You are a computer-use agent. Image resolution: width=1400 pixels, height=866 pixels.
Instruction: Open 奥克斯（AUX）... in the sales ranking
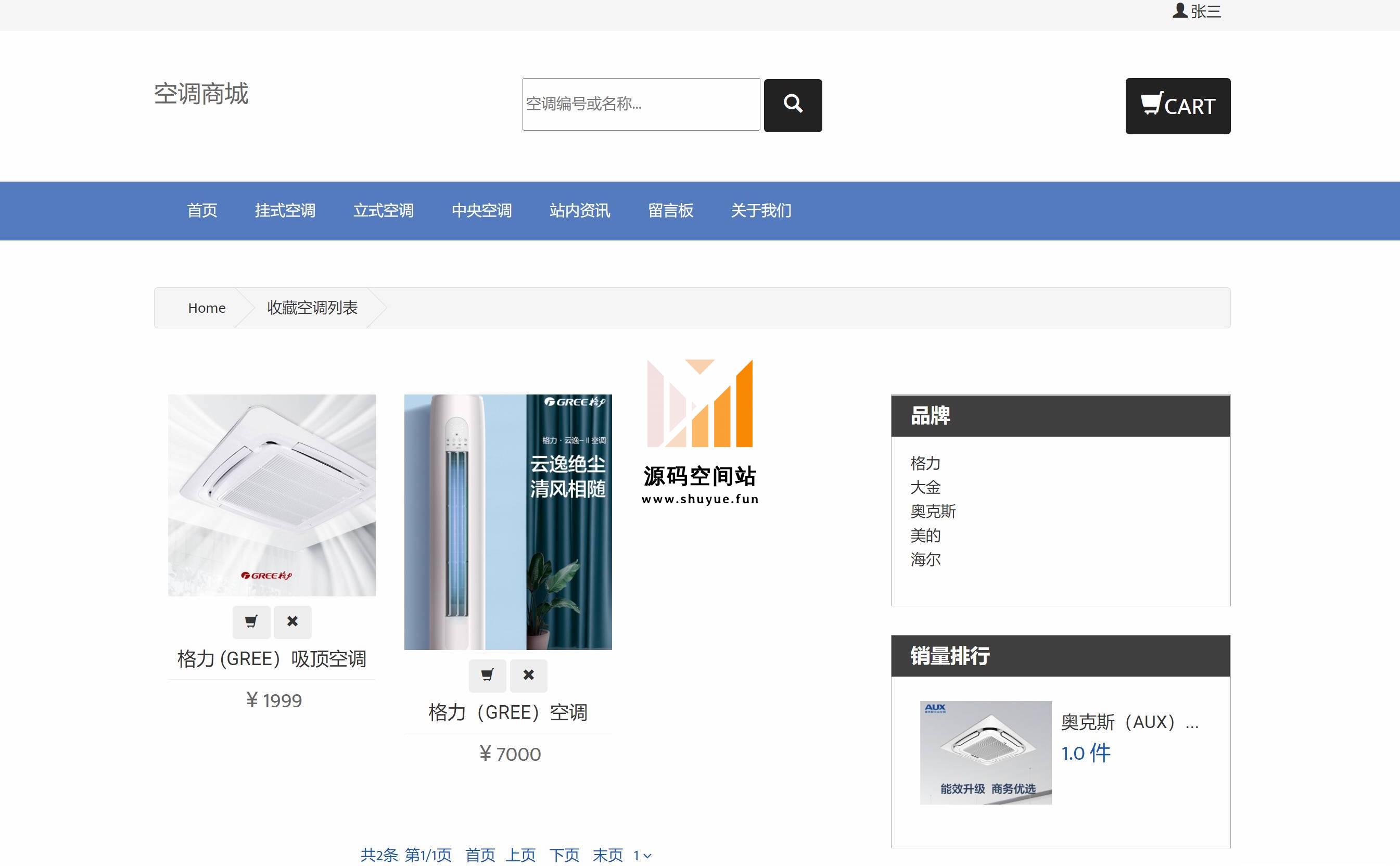(x=1130, y=723)
